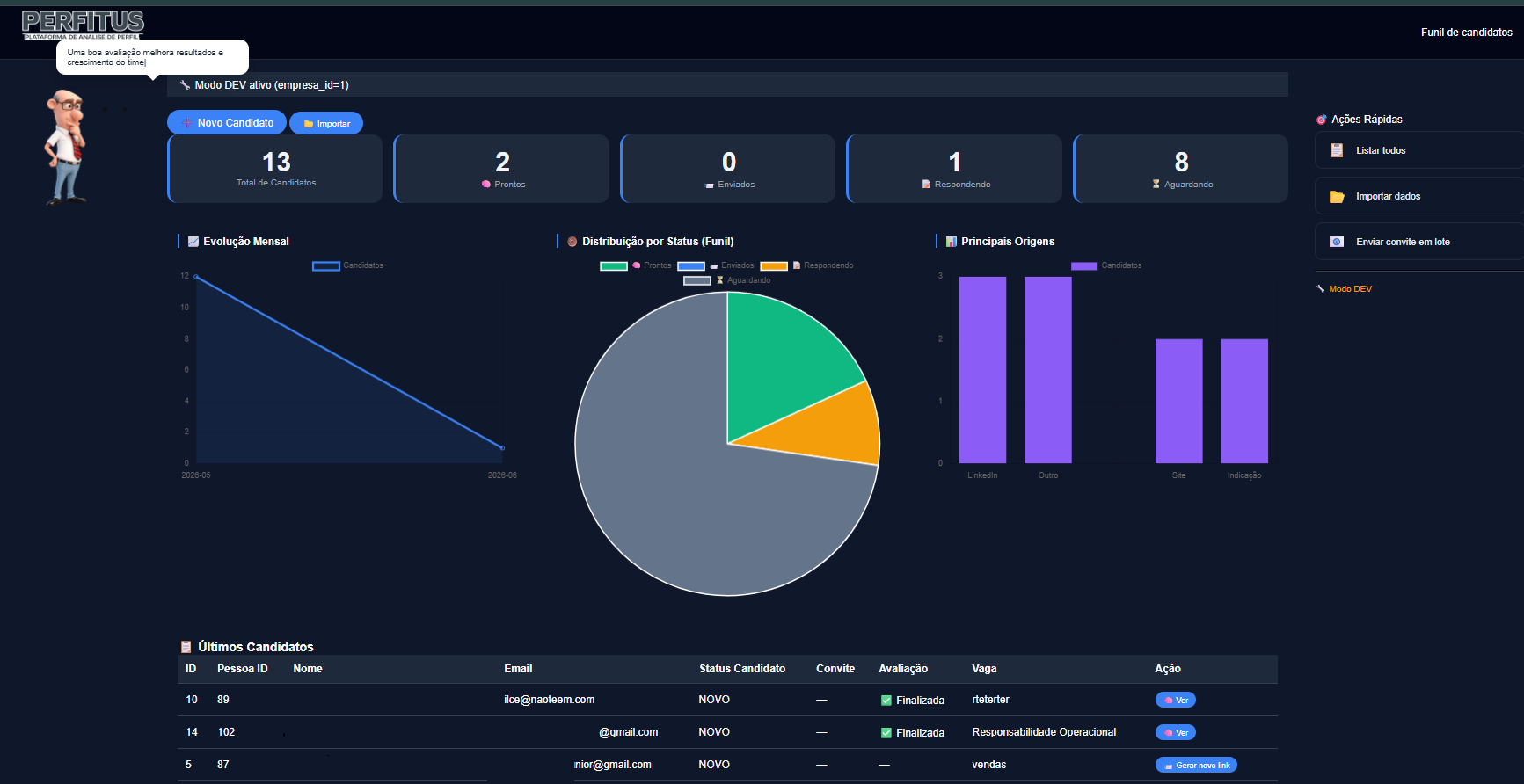The width and height of the screenshot is (1524, 784).
Task: Open the Aguardando stat card
Action: [1181, 169]
